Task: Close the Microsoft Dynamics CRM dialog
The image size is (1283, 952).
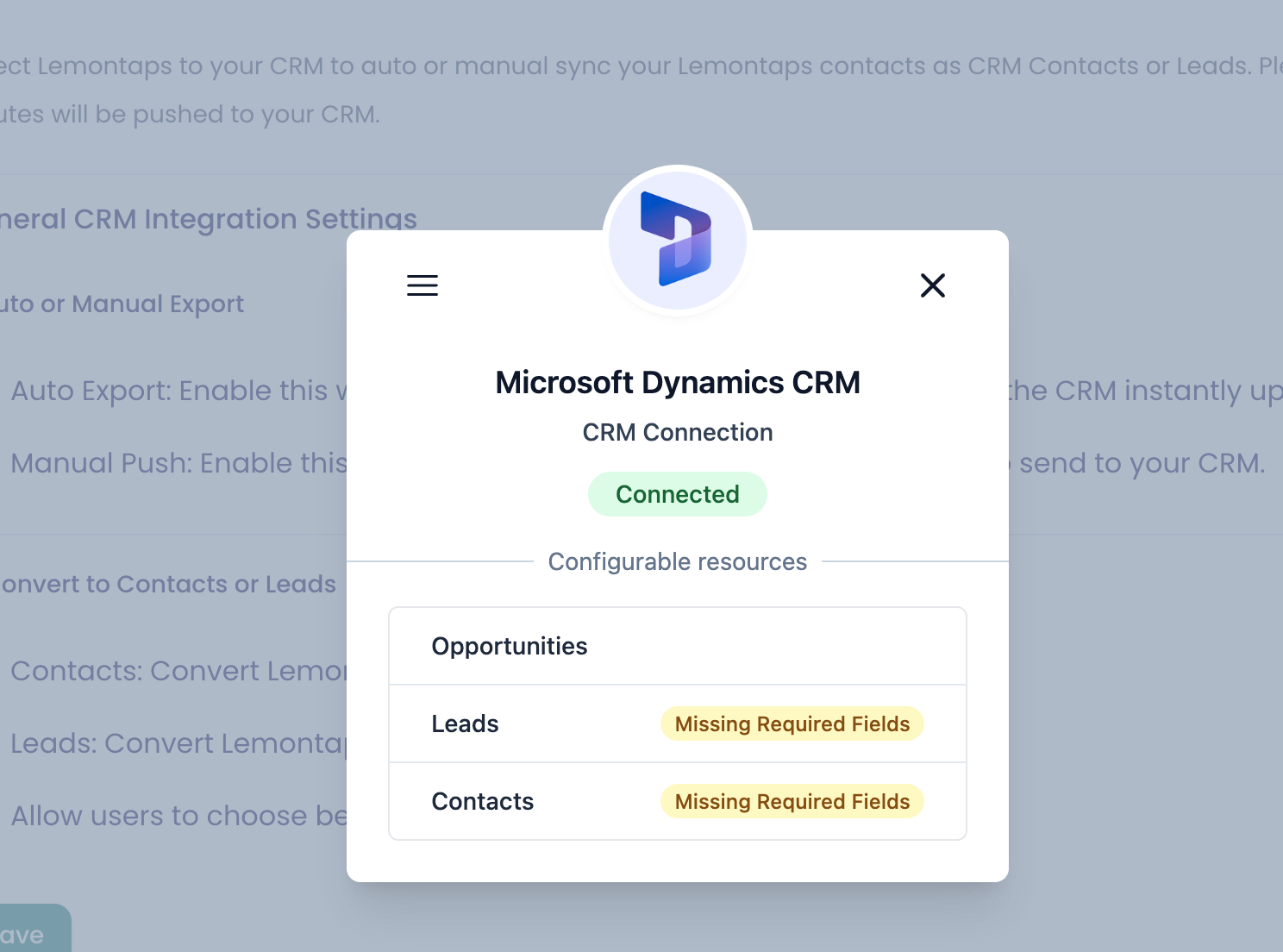Action: click(933, 285)
